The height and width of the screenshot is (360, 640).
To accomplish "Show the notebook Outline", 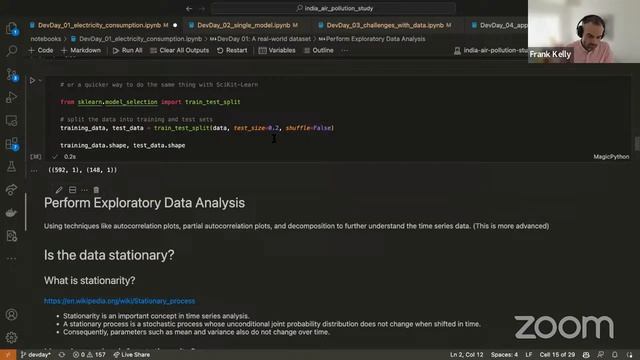I will pos(319,50).
